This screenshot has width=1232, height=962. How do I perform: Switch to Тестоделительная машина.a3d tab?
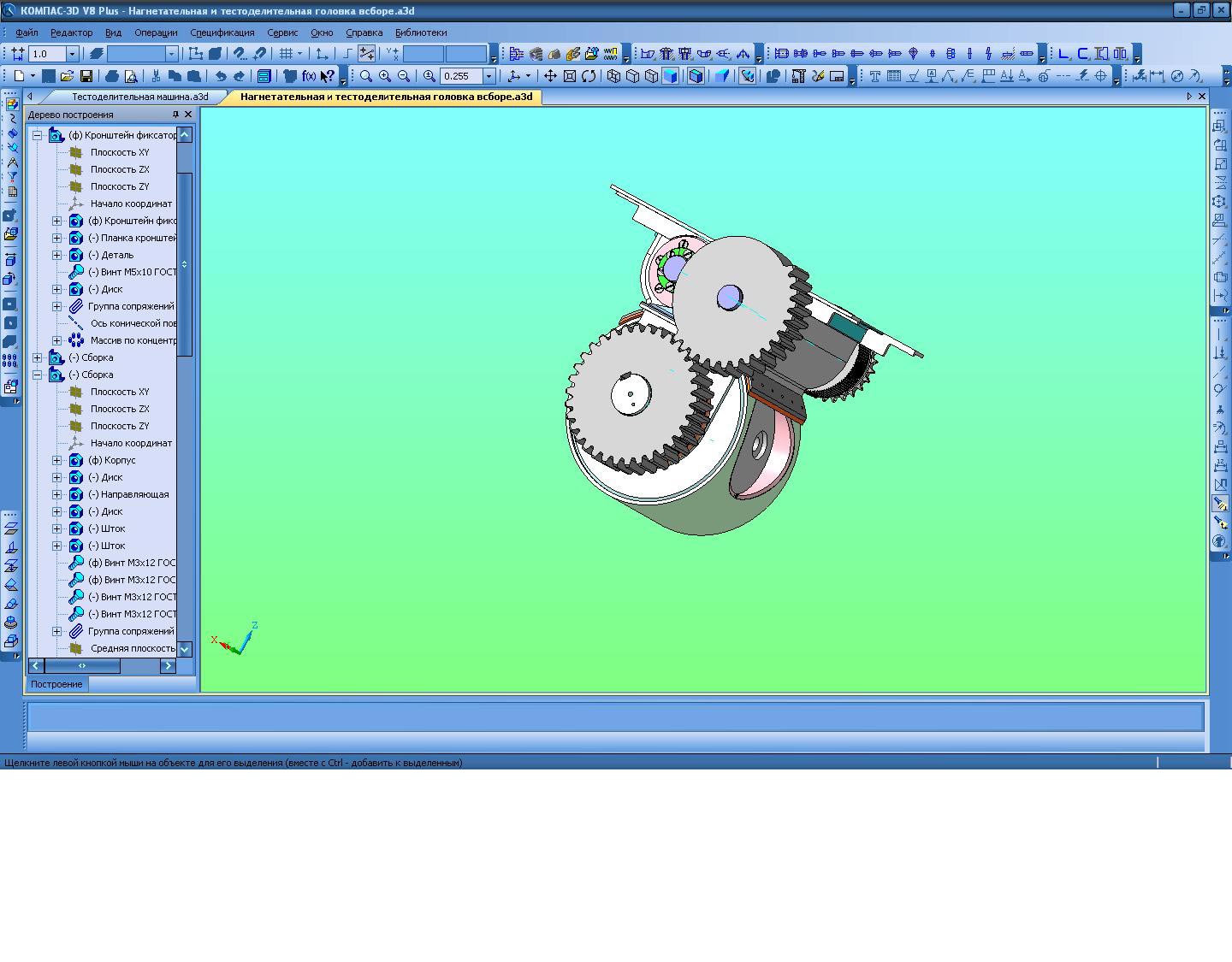click(x=139, y=97)
